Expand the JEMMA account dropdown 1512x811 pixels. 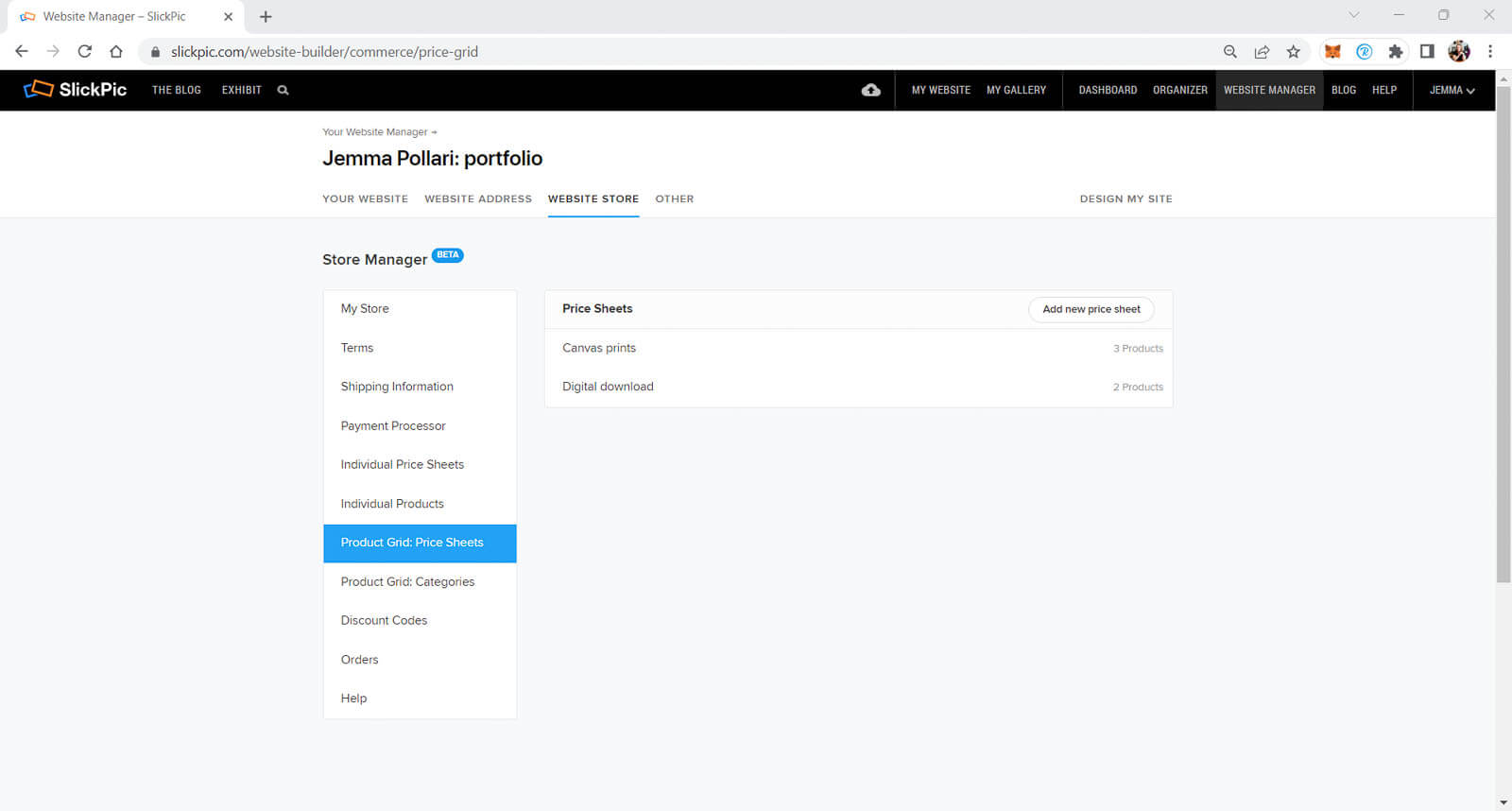[1452, 90]
